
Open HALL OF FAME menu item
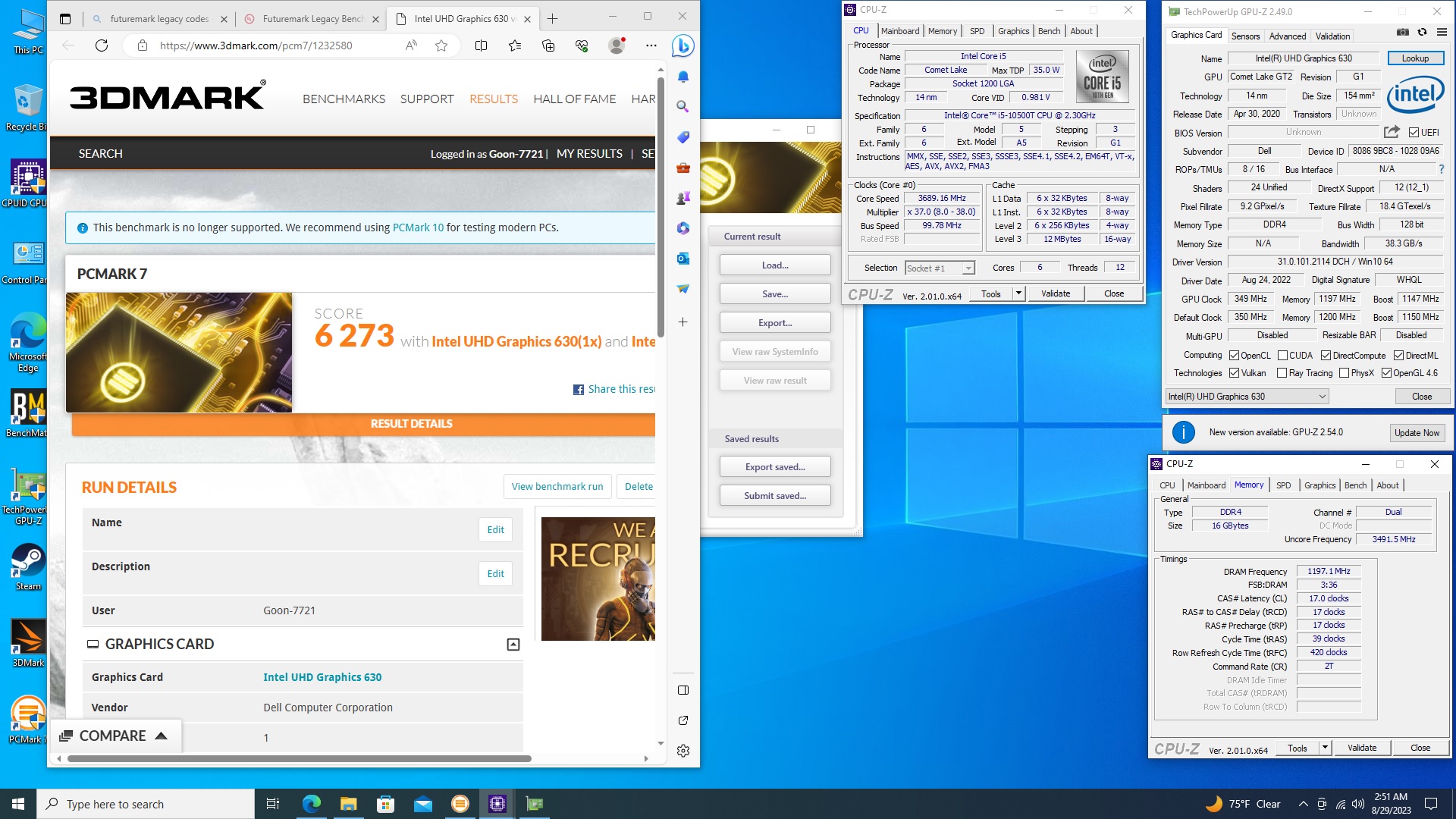(x=574, y=99)
